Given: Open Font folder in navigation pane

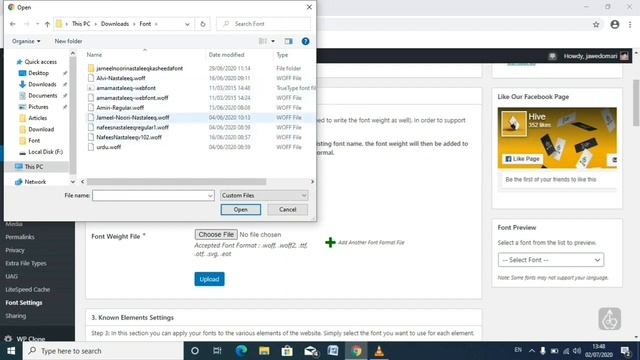Looking at the screenshot, I should coord(34,140).
